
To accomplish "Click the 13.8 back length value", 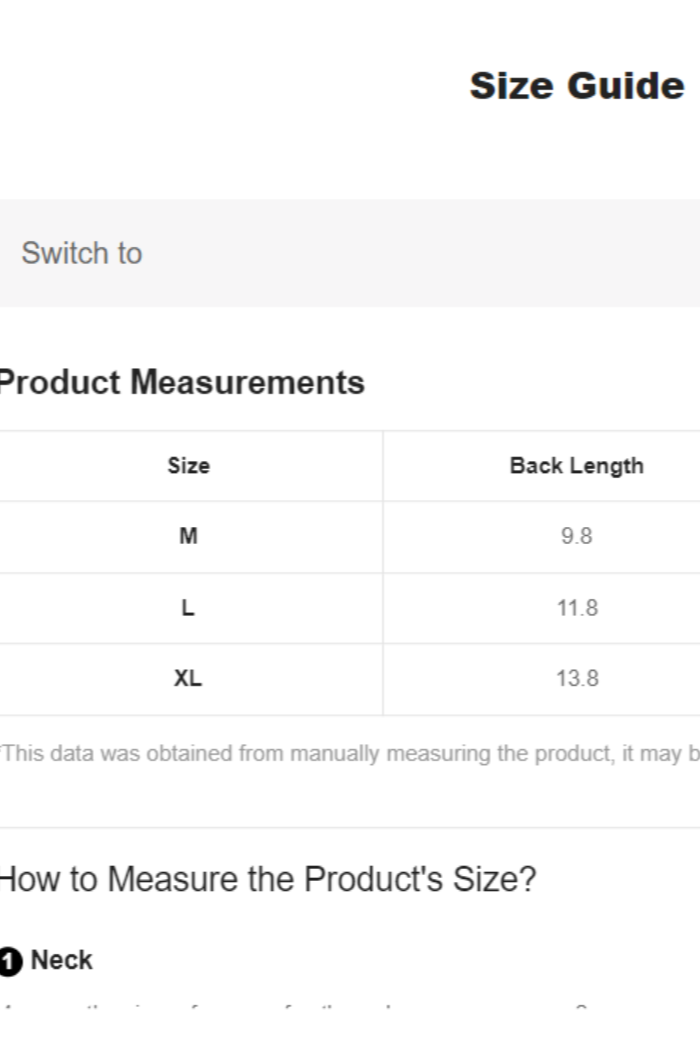I will (x=577, y=679).
